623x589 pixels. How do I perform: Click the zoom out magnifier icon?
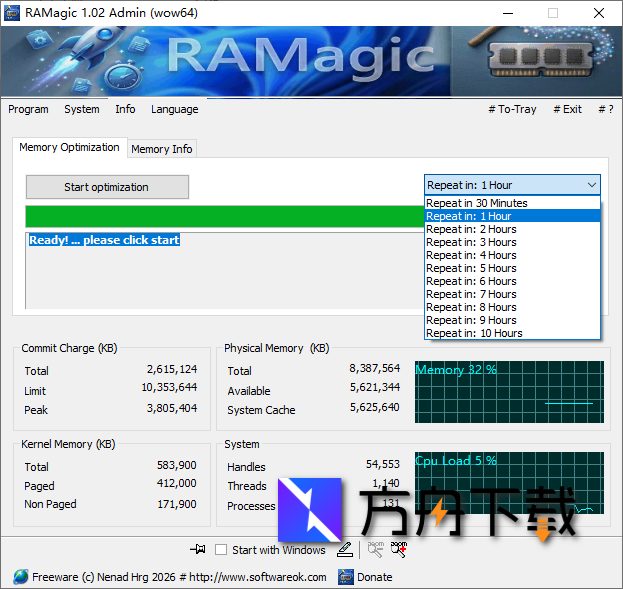[x=375, y=550]
